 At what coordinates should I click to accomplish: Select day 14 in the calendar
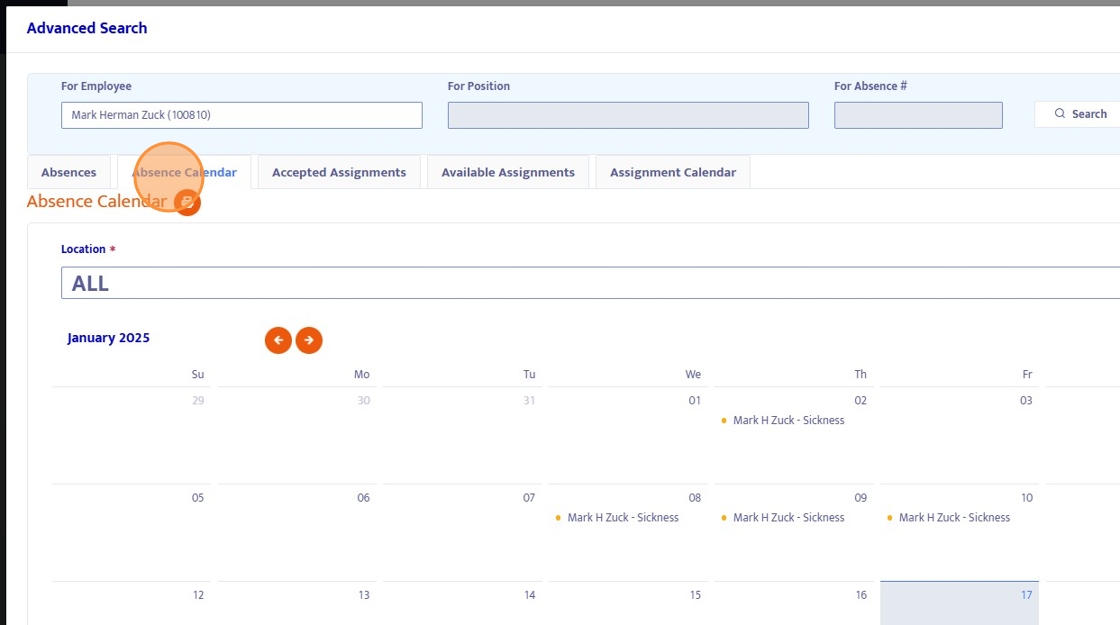click(529, 594)
